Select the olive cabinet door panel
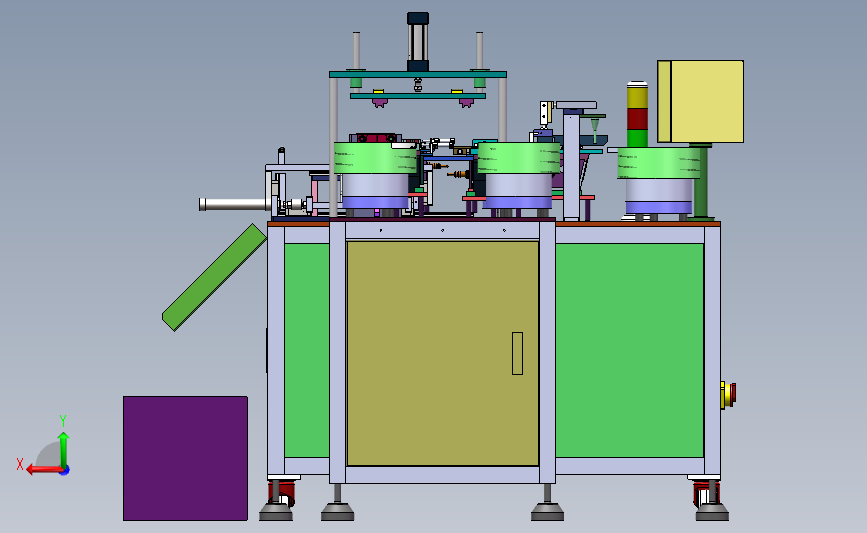 pos(442,353)
